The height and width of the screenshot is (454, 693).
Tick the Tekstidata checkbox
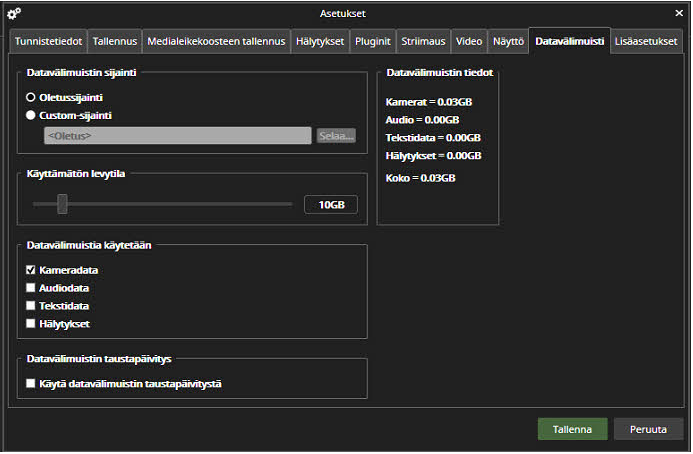(x=31, y=306)
